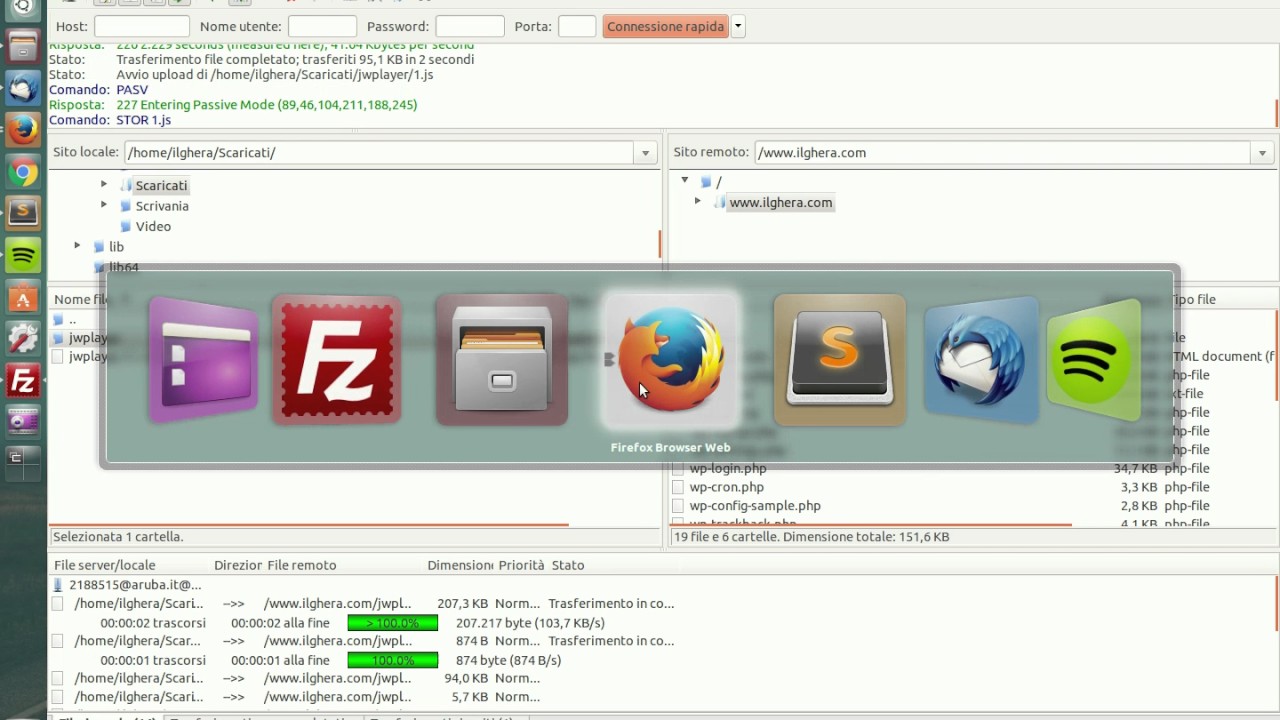Click the Stato queue column header
1280x720 pixels.
[568, 565]
